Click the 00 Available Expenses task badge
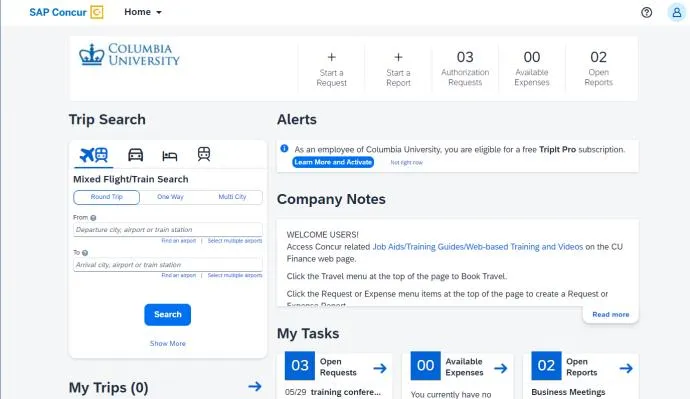The width and height of the screenshot is (690, 399). point(426,366)
